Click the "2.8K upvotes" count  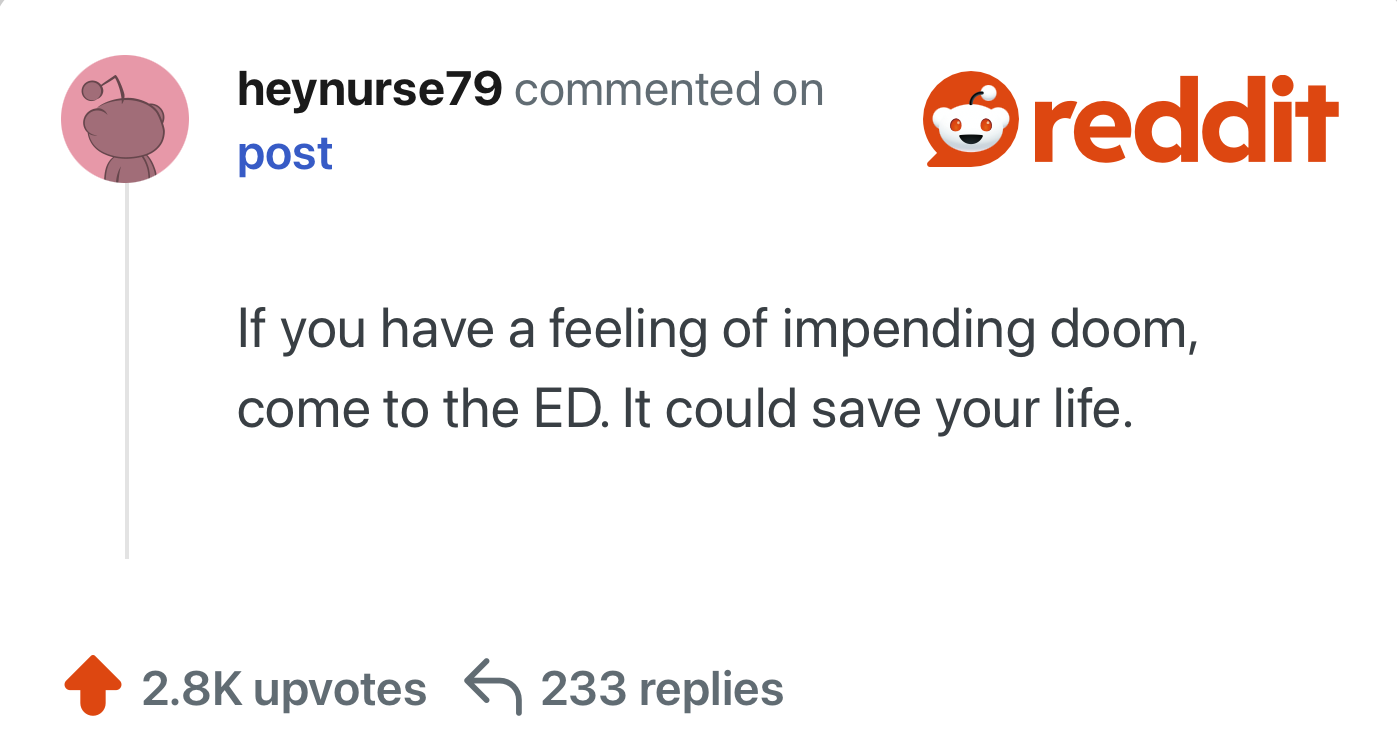[284, 689]
